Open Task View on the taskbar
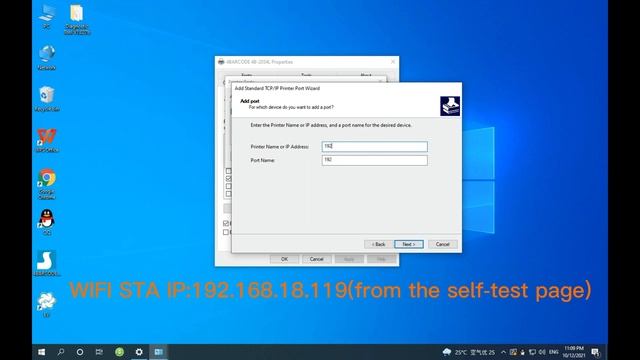 [99, 352]
